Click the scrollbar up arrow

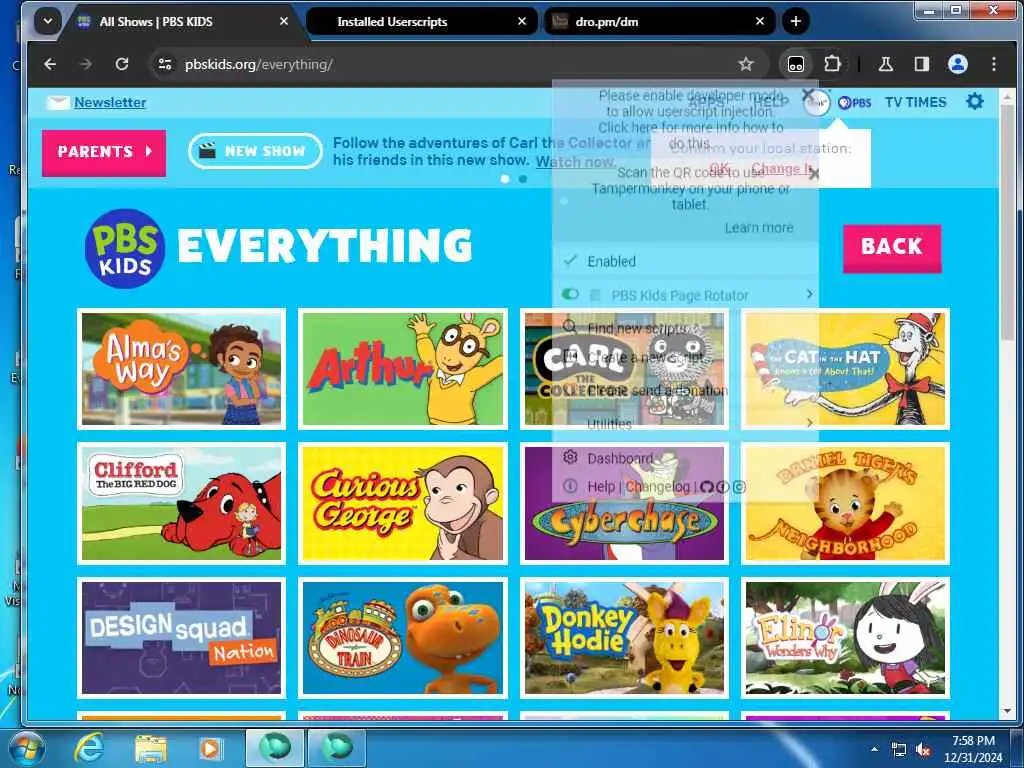1006,98
